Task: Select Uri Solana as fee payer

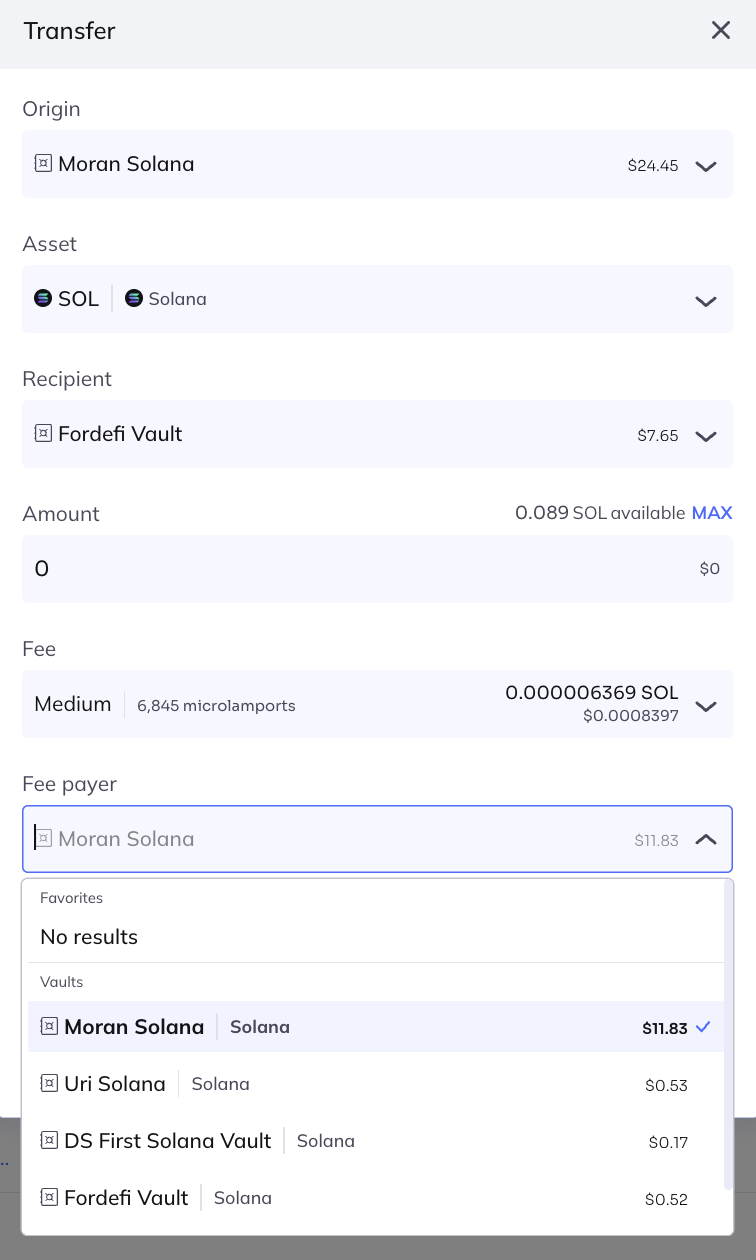Action: tap(115, 1084)
